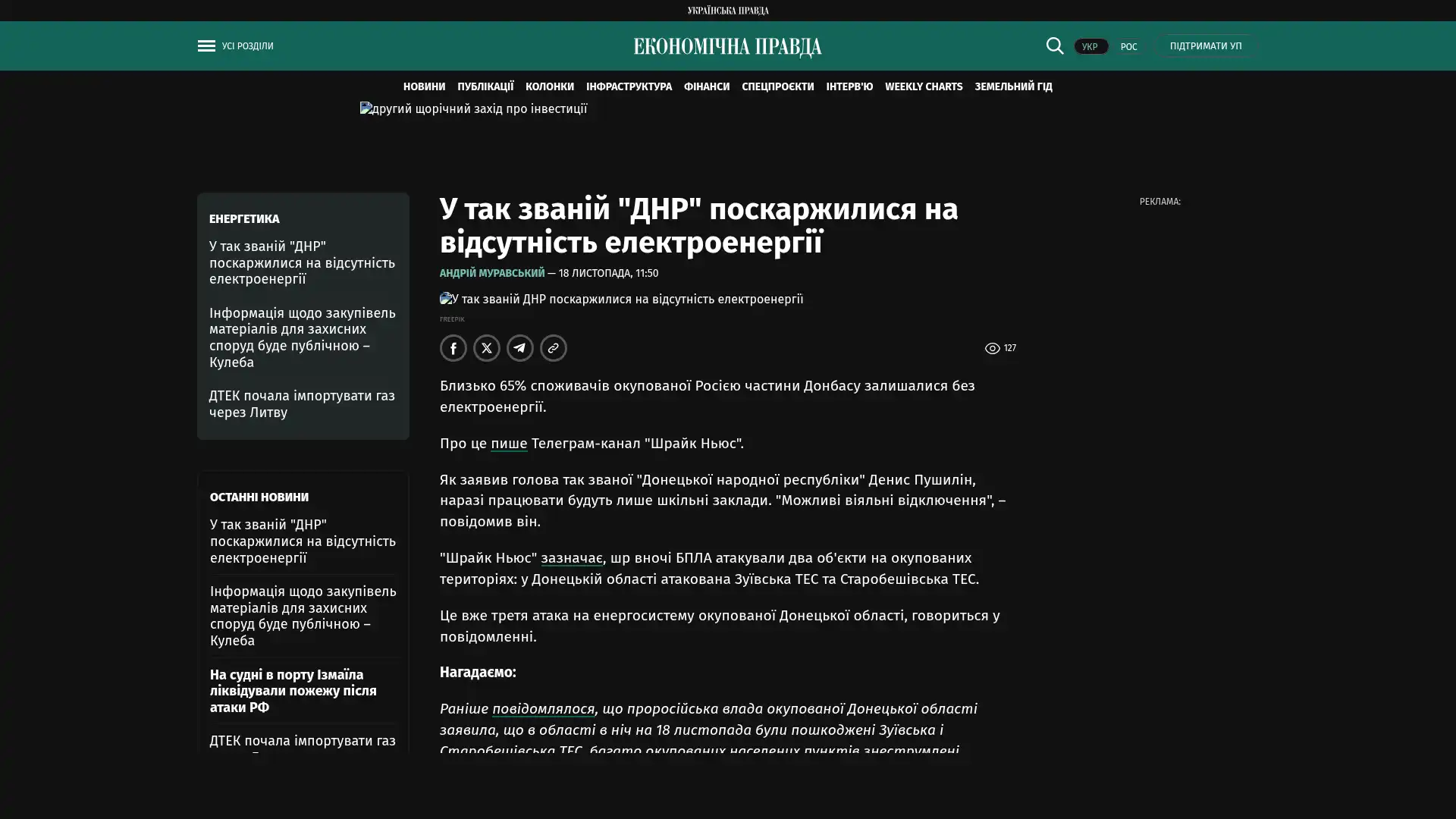Follow the 'пише' link in article
The height and width of the screenshot is (819, 1456).
coord(509,444)
